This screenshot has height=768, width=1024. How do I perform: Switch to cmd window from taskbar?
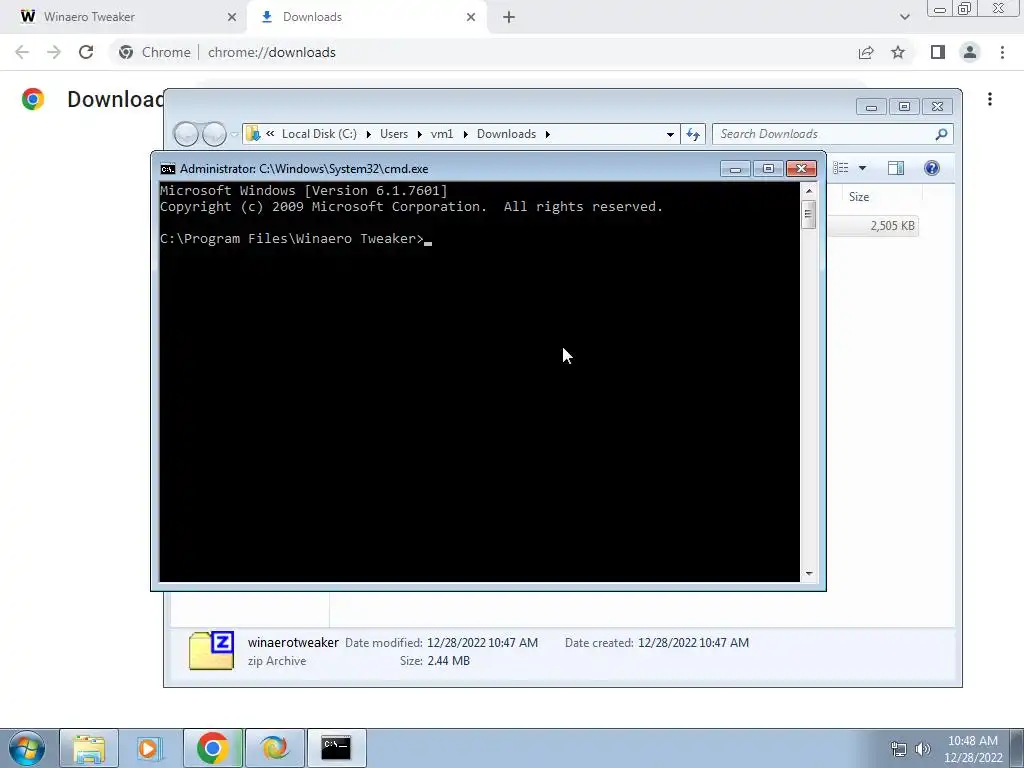click(x=336, y=748)
